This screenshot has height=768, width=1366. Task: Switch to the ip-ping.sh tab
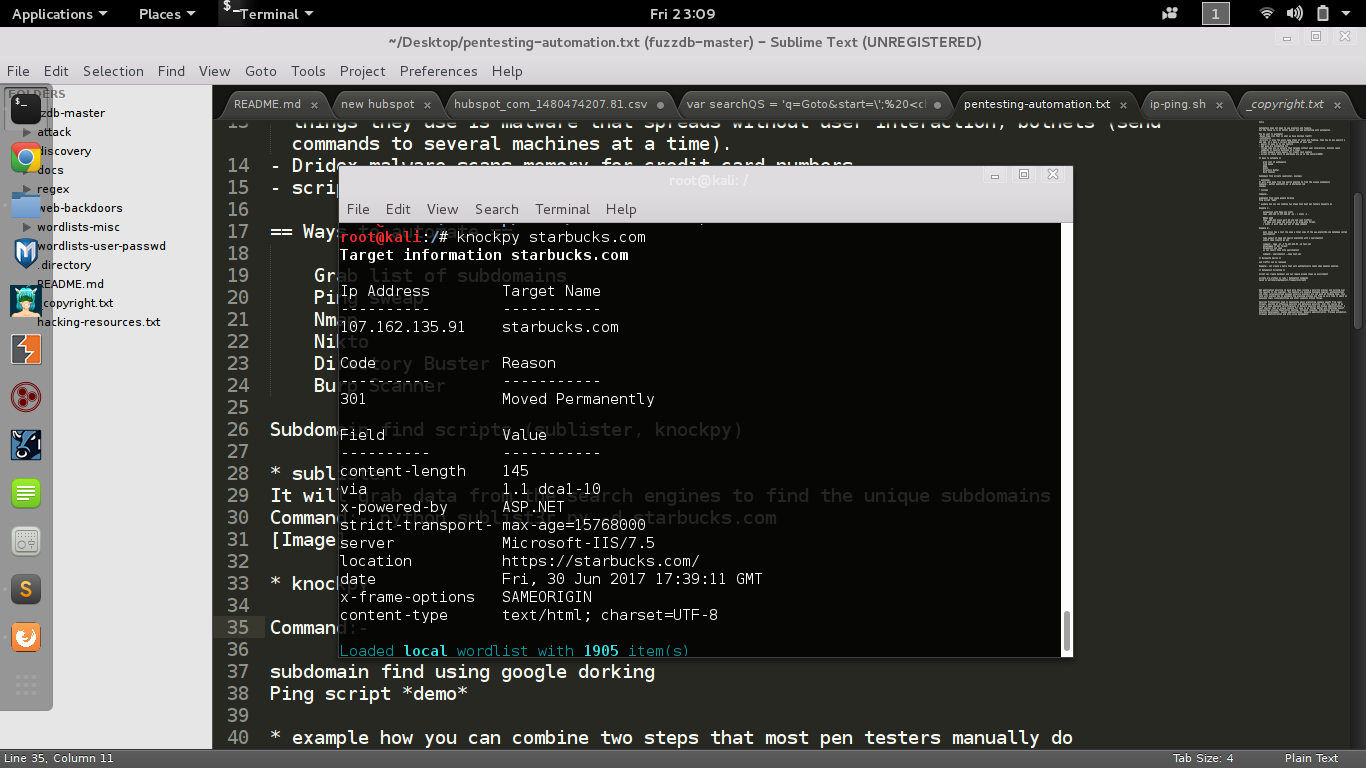(x=1177, y=104)
